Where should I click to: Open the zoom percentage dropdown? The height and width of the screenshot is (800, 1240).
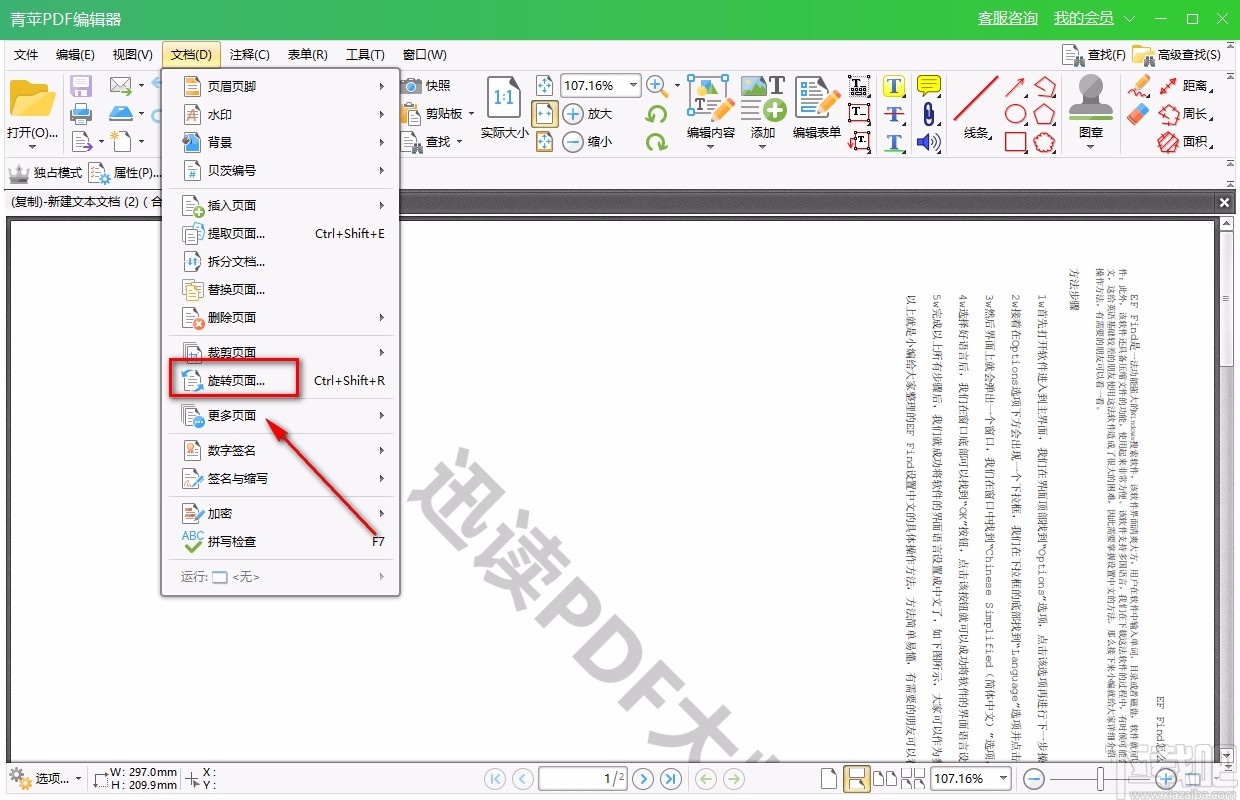pyautogui.click(x=633, y=85)
